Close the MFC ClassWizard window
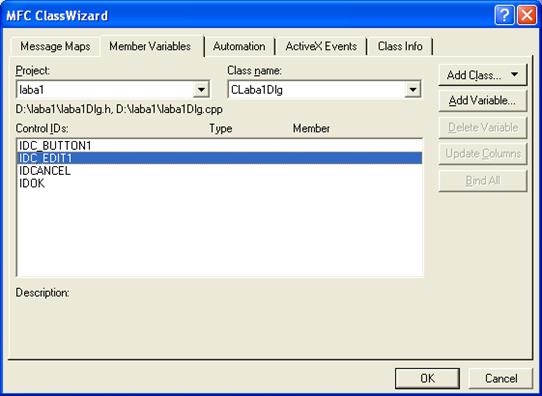 [x=527, y=16]
